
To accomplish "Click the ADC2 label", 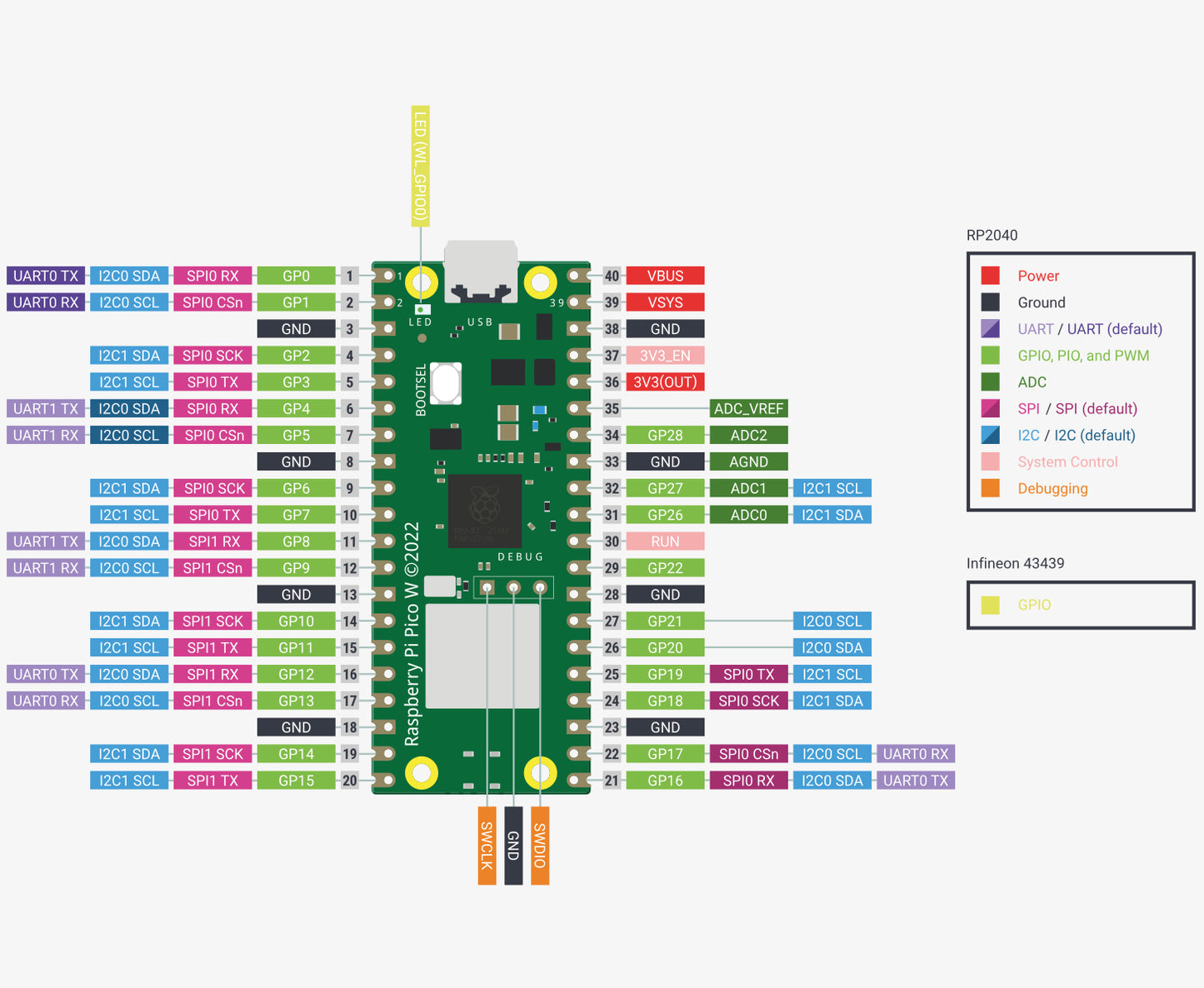I will tap(748, 435).
